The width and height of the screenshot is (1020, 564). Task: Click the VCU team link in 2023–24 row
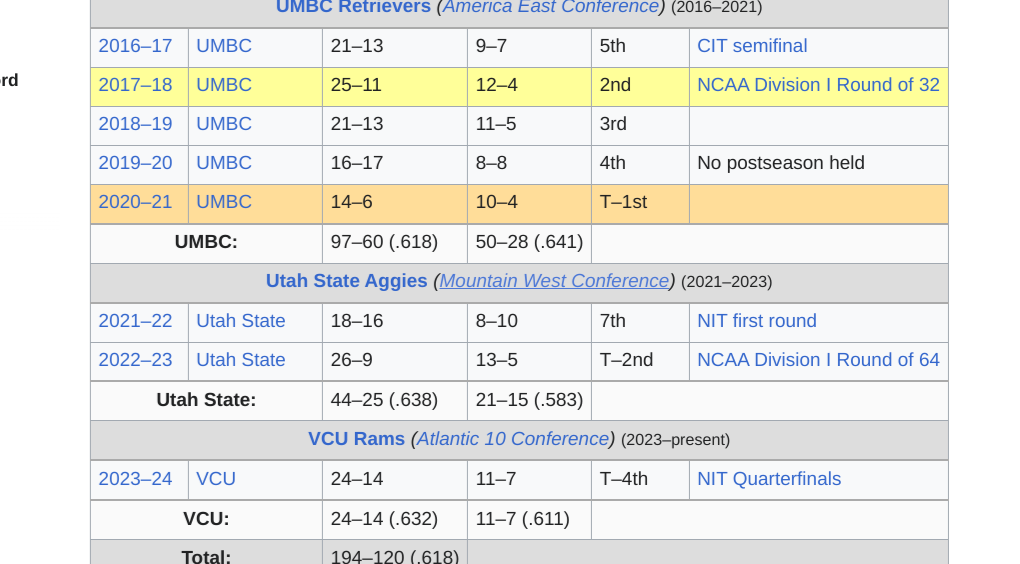click(x=216, y=479)
